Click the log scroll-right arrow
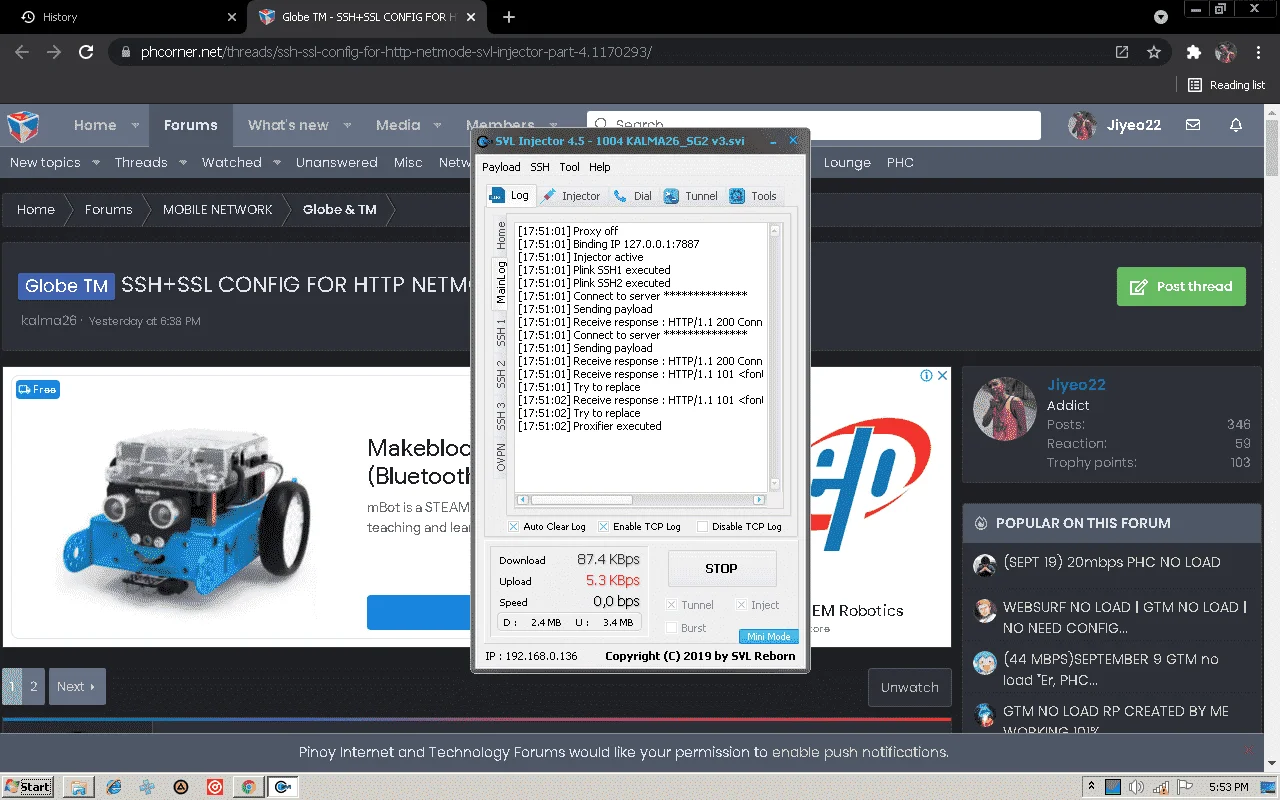The height and width of the screenshot is (800, 1280). click(x=759, y=499)
